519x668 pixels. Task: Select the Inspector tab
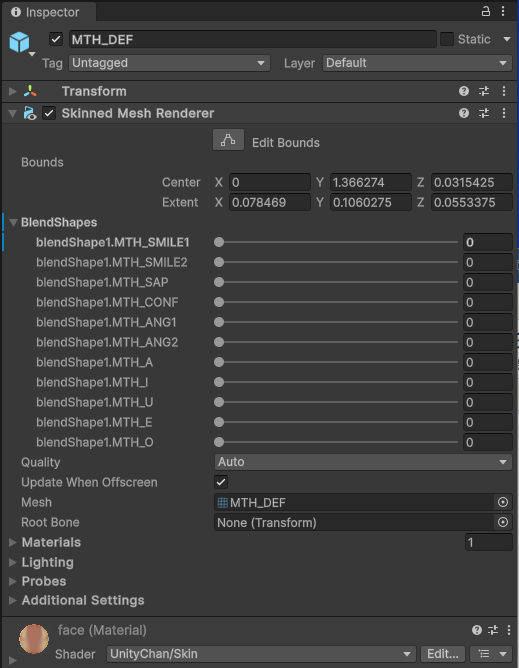(x=46, y=12)
